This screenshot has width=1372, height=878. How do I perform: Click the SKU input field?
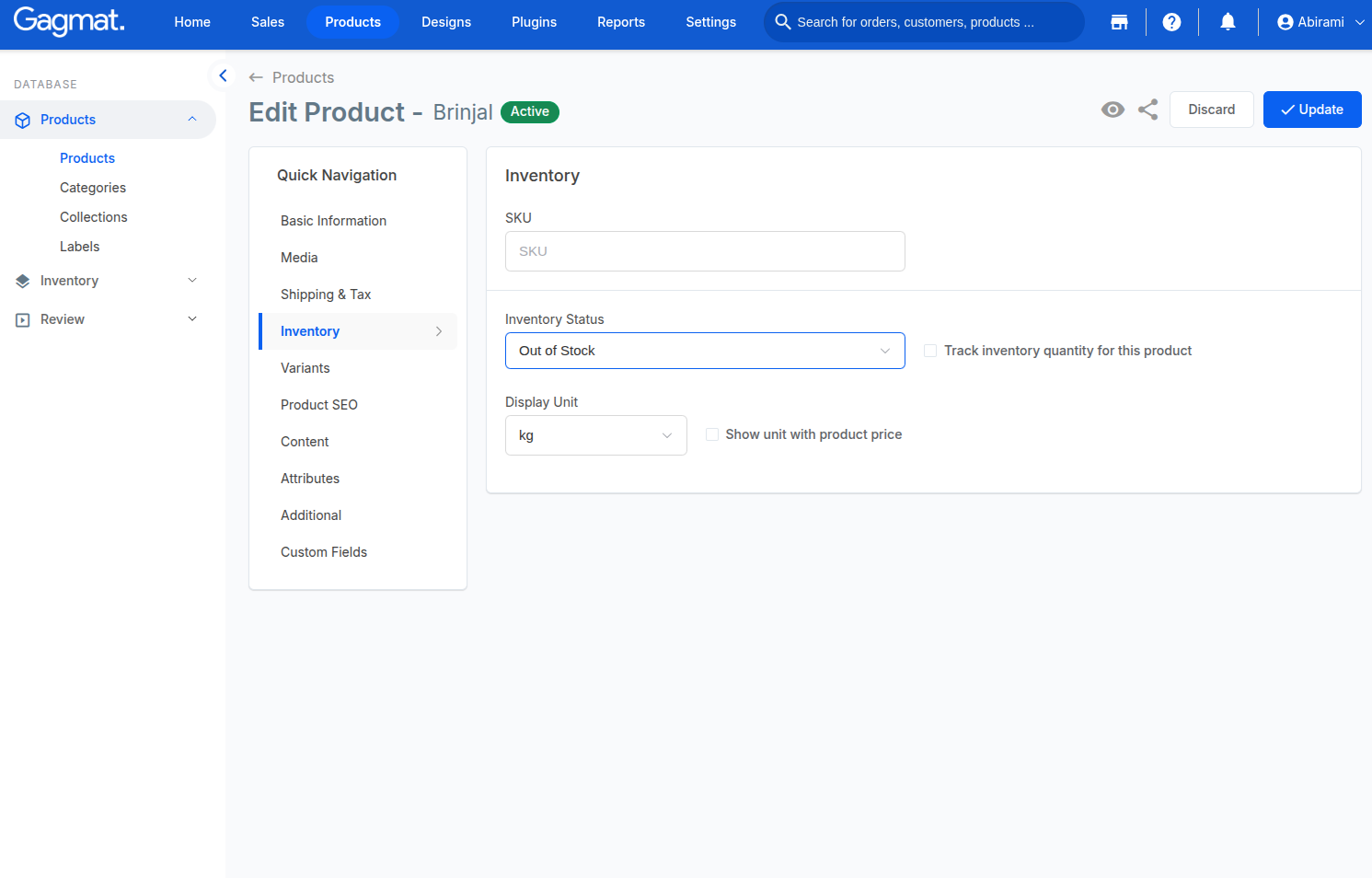(x=705, y=251)
